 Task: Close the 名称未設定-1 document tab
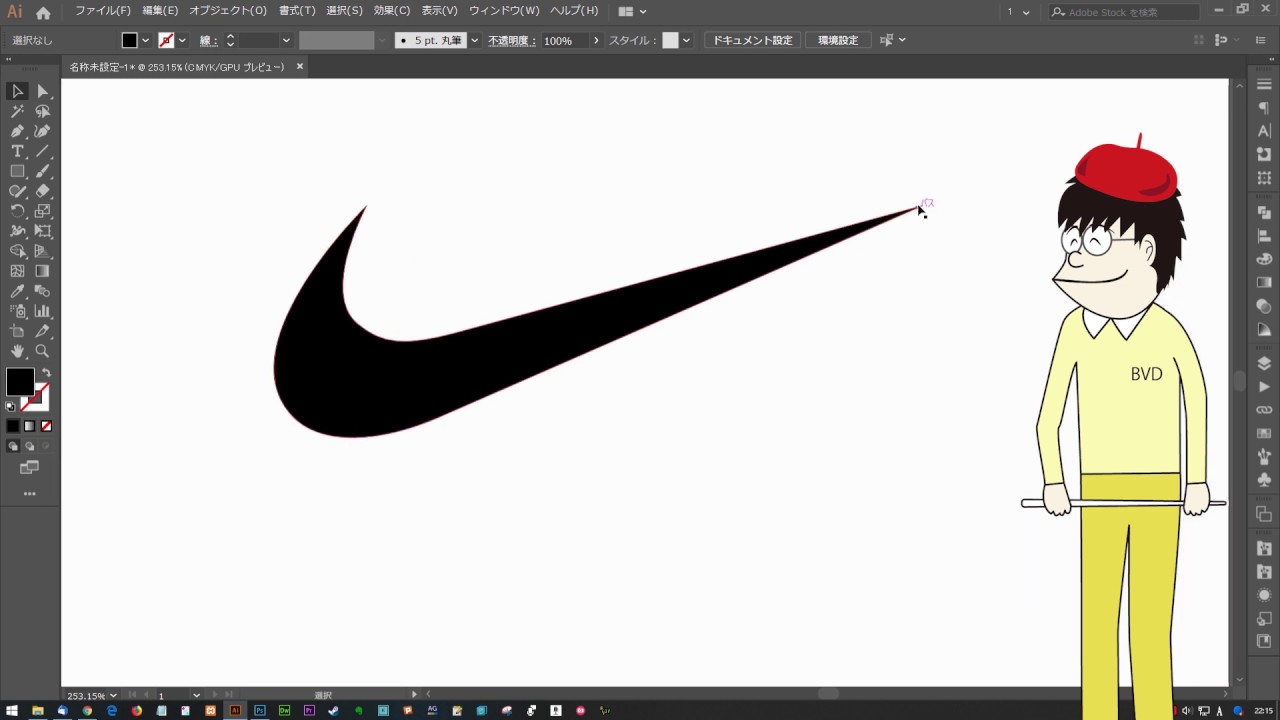coord(299,67)
